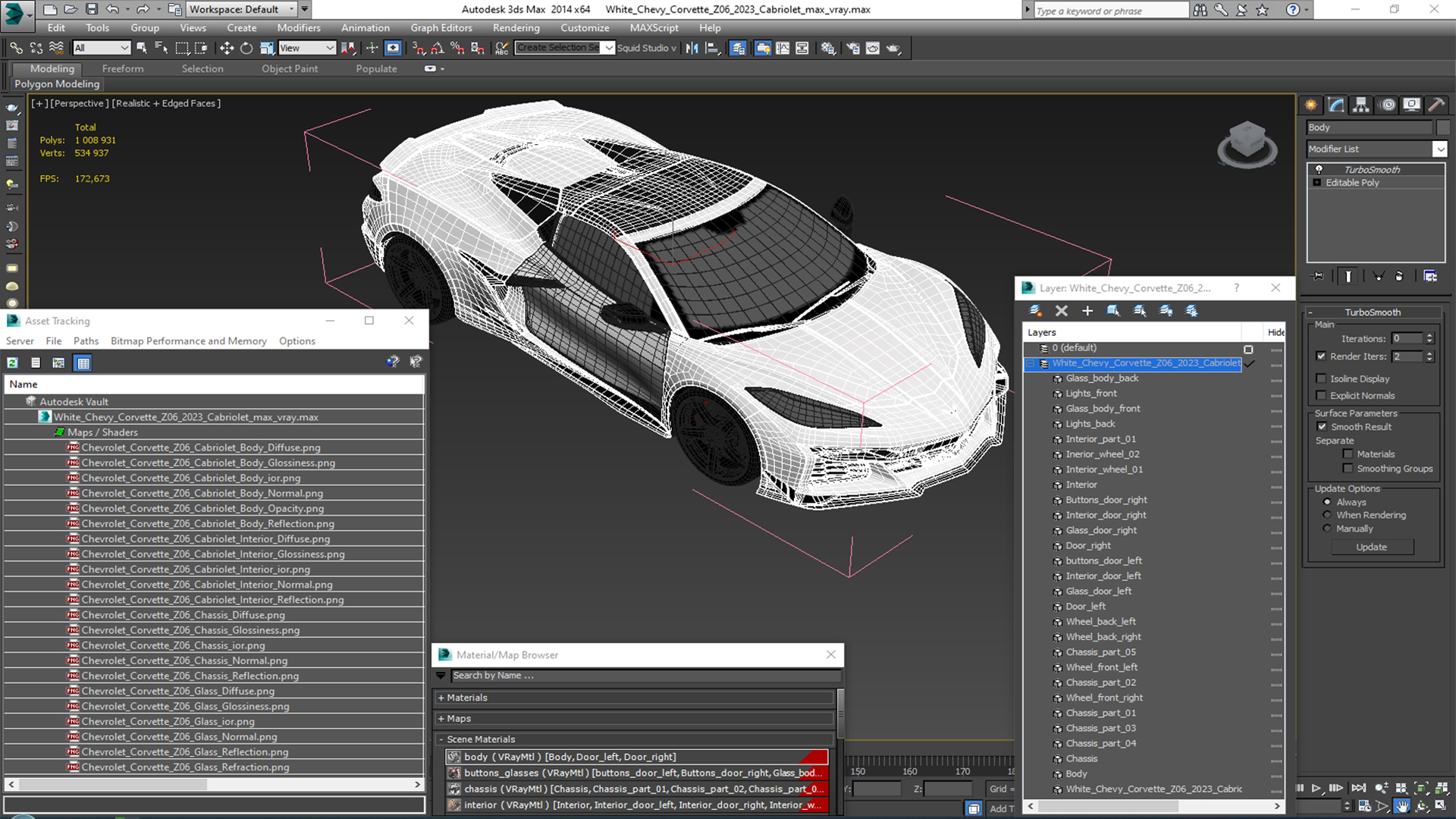Select the When Rendering radio button
The width and height of the screenshot is (1456, 819).
click(x=1327, y=515)
